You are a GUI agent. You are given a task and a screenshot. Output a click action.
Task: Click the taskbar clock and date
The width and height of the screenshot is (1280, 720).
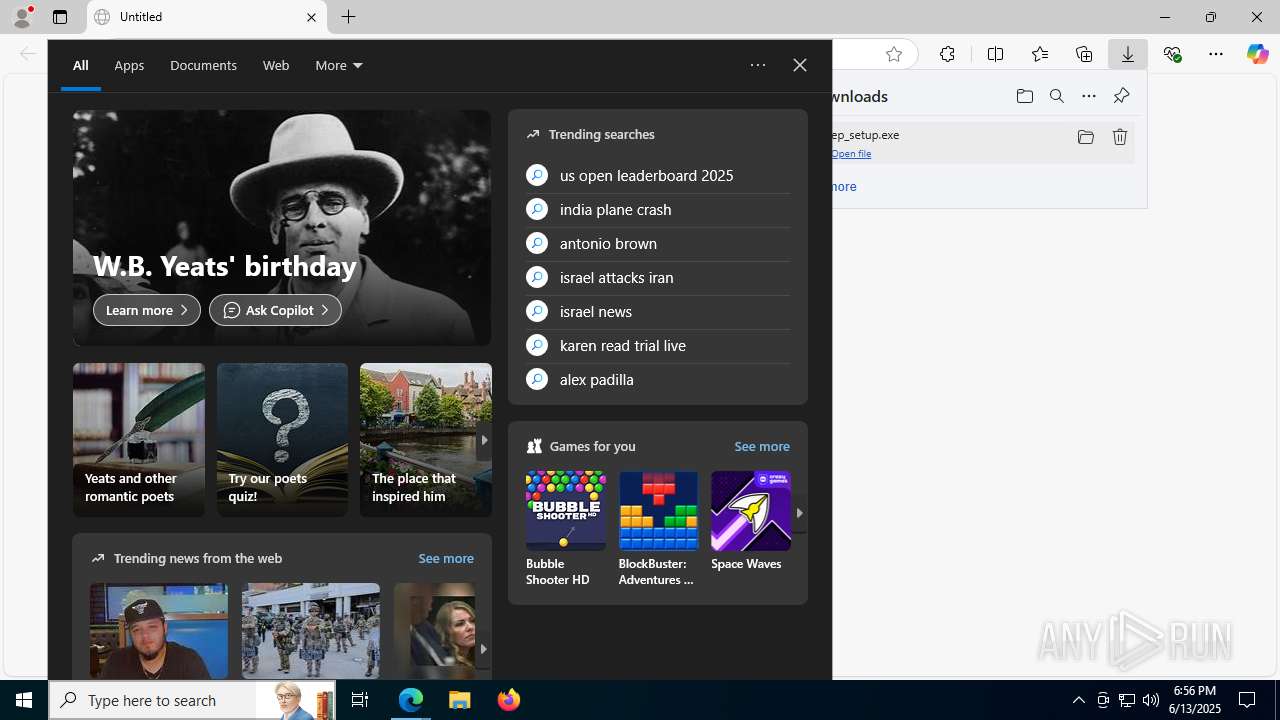(1196, 700)
